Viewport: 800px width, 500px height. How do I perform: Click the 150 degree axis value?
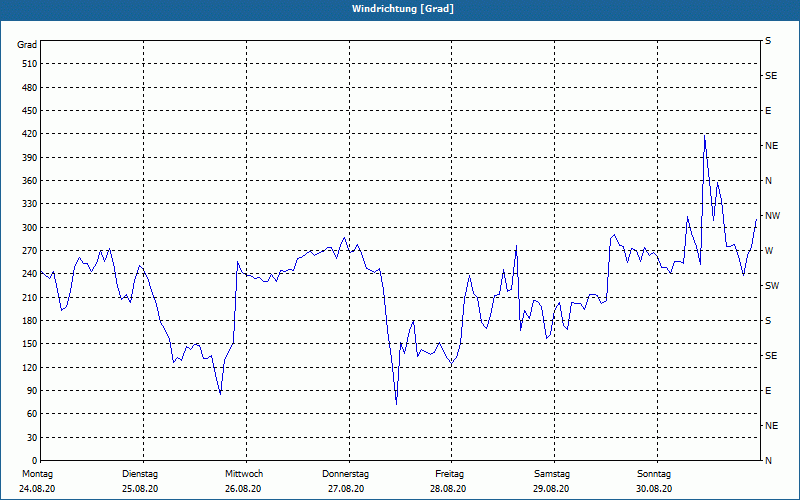pyautogui.click(x=30, y=344)
